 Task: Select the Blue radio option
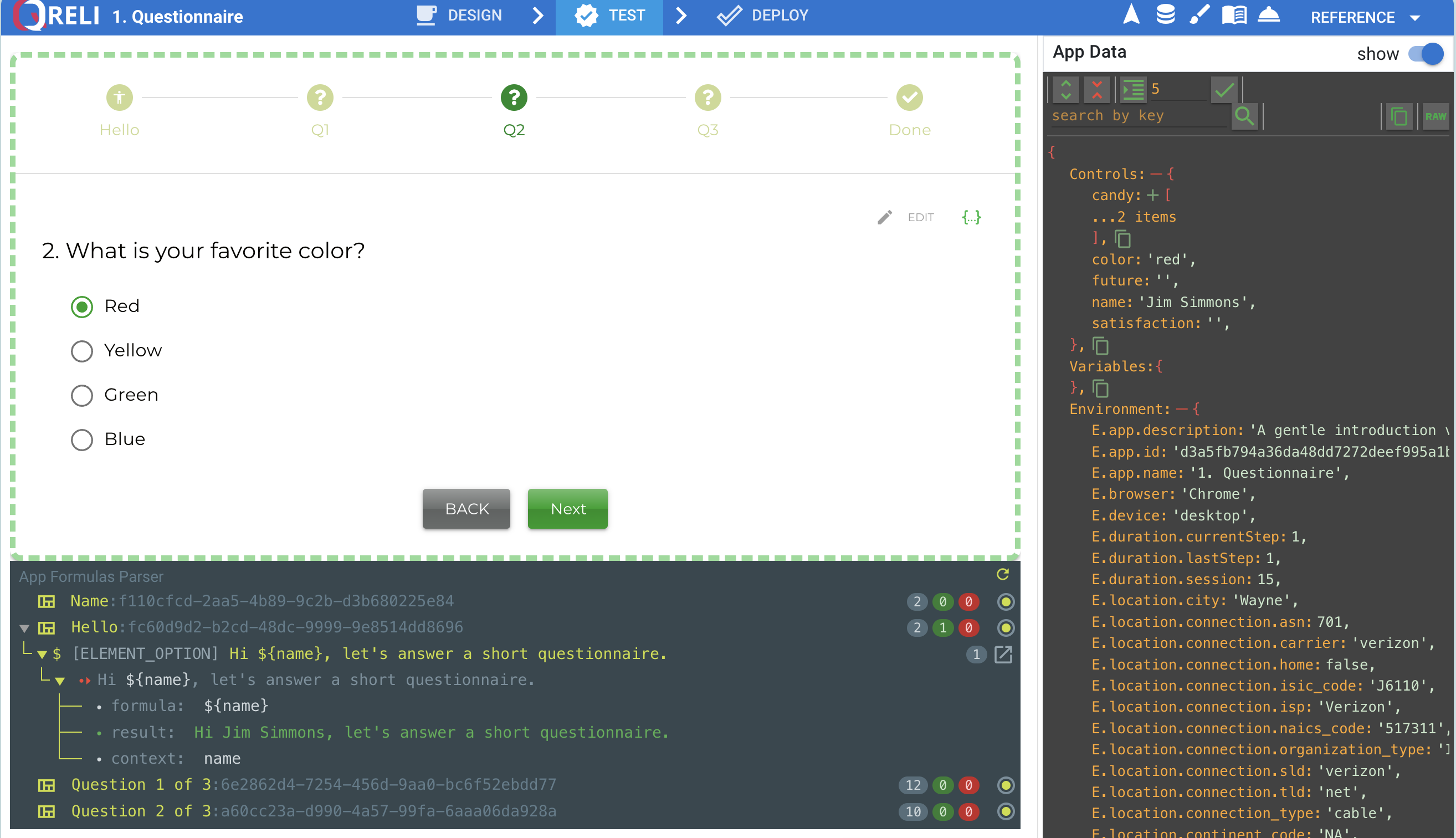[x=81, y=439]
